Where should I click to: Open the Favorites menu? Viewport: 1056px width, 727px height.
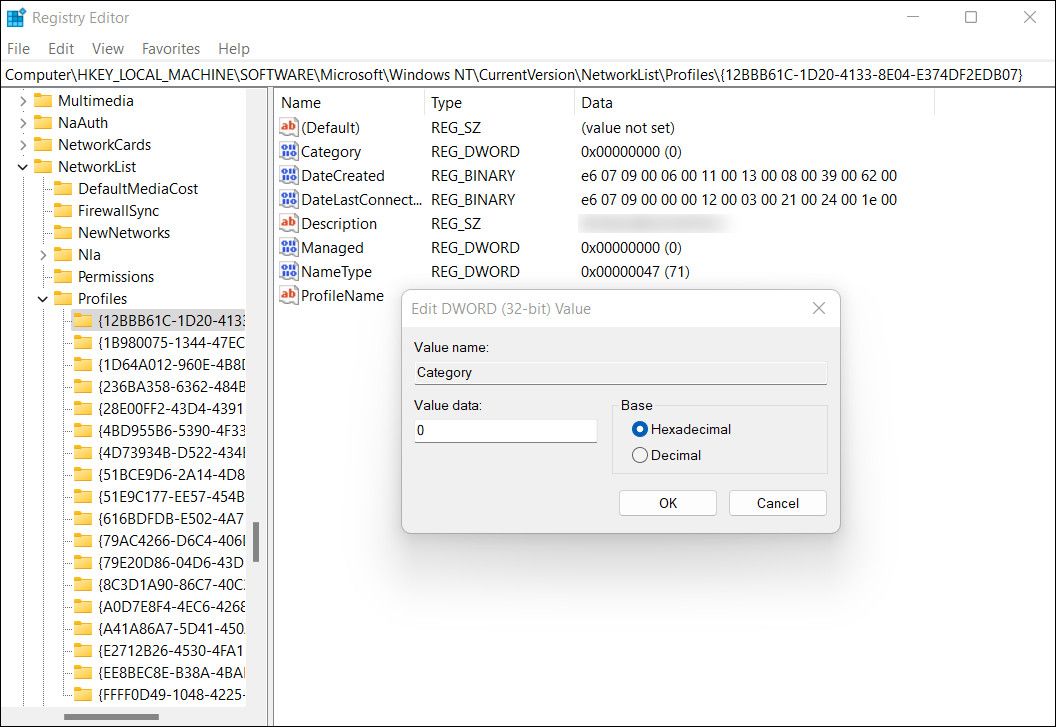(x=170, y=49)
